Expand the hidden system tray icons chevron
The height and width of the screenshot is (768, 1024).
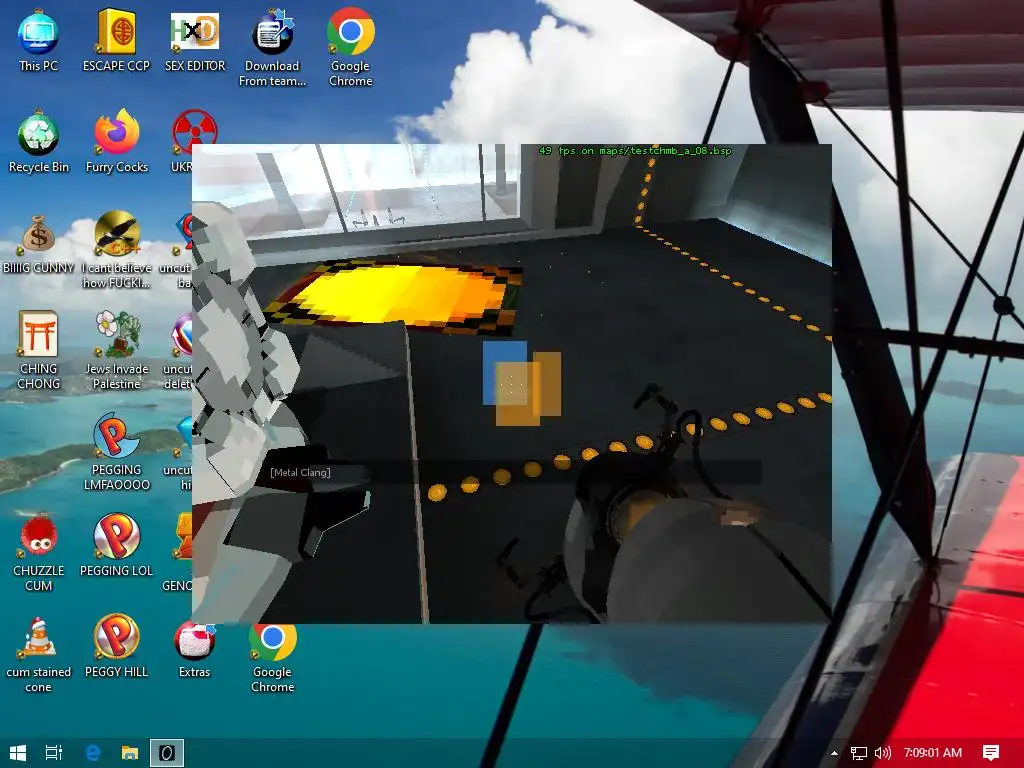click(x=834, y=753)
